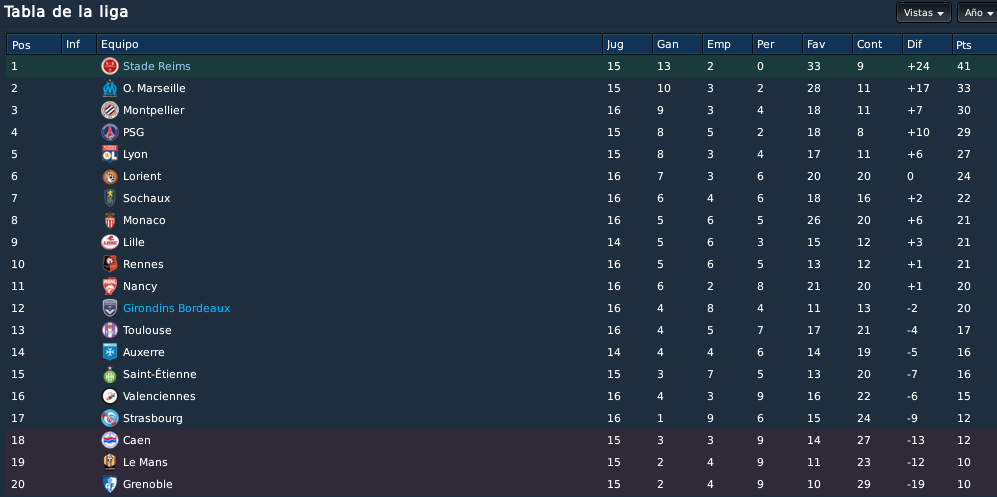The height and width of the screenshot is (497, 997).
Task: Click the Strasbourg club crest
Action: coord(110,418)
